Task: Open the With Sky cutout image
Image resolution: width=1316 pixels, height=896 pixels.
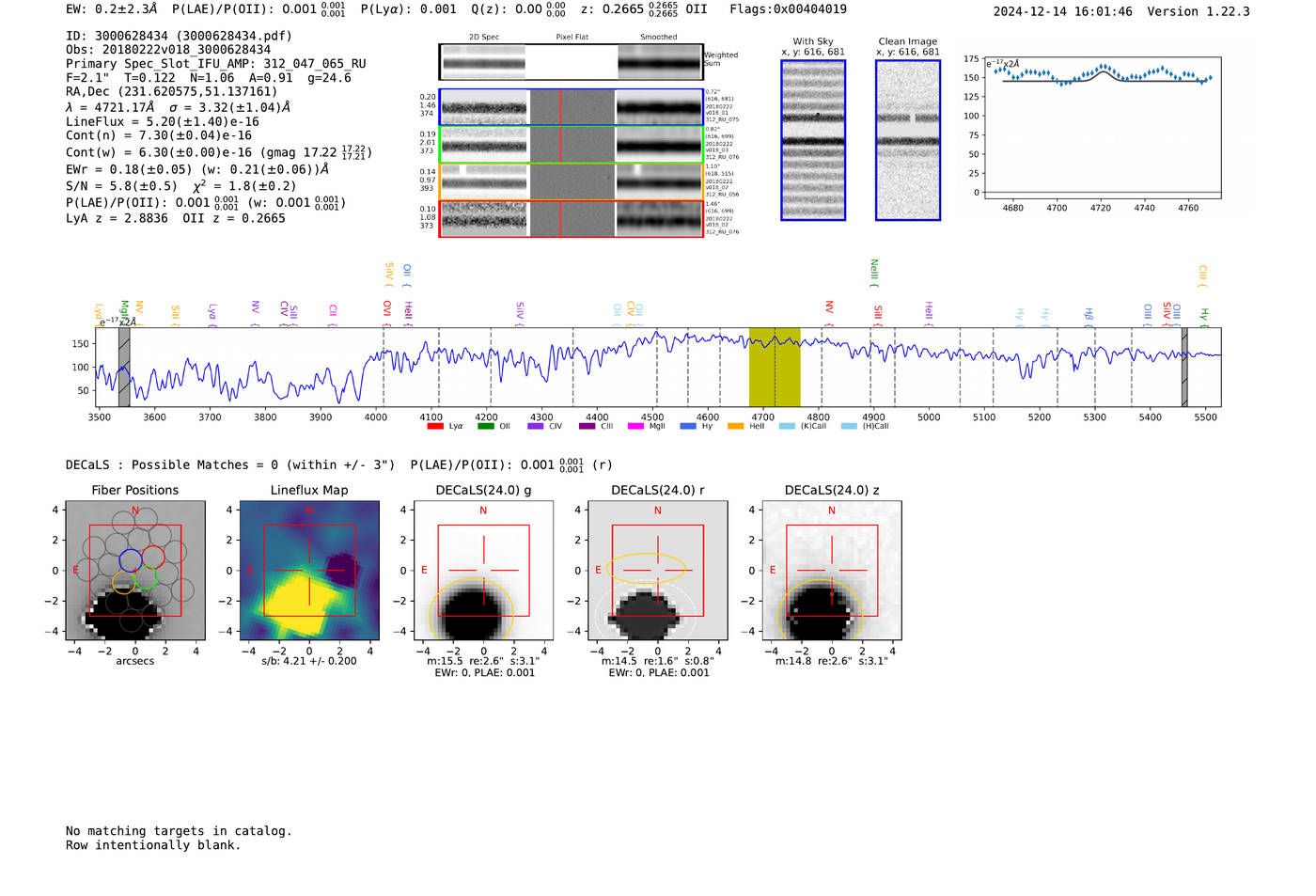Action: [813, 140]
